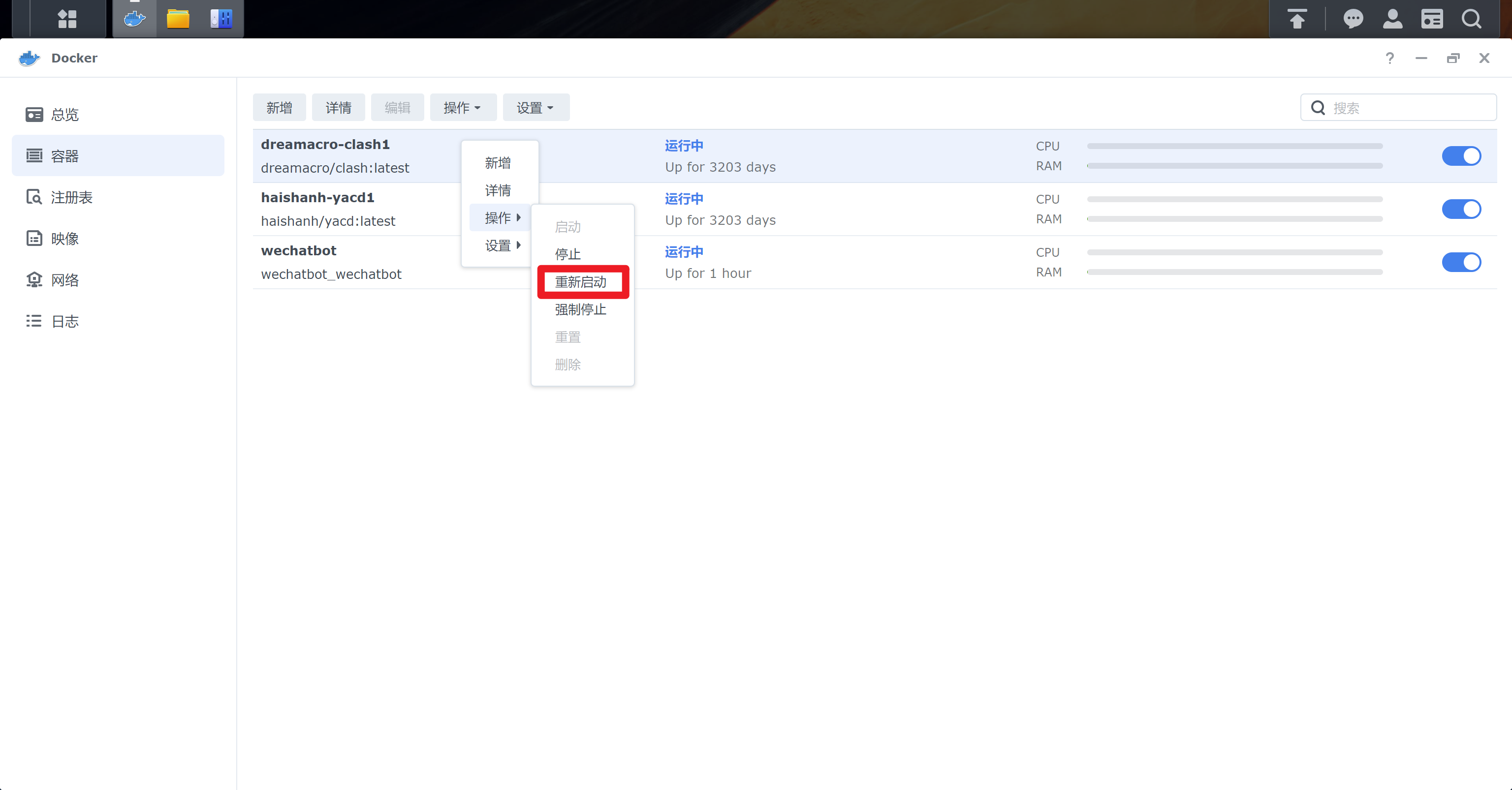Expand the 设置 submenu in context menu
Viewport: 1512px width, 790px height.
point(501,245)
